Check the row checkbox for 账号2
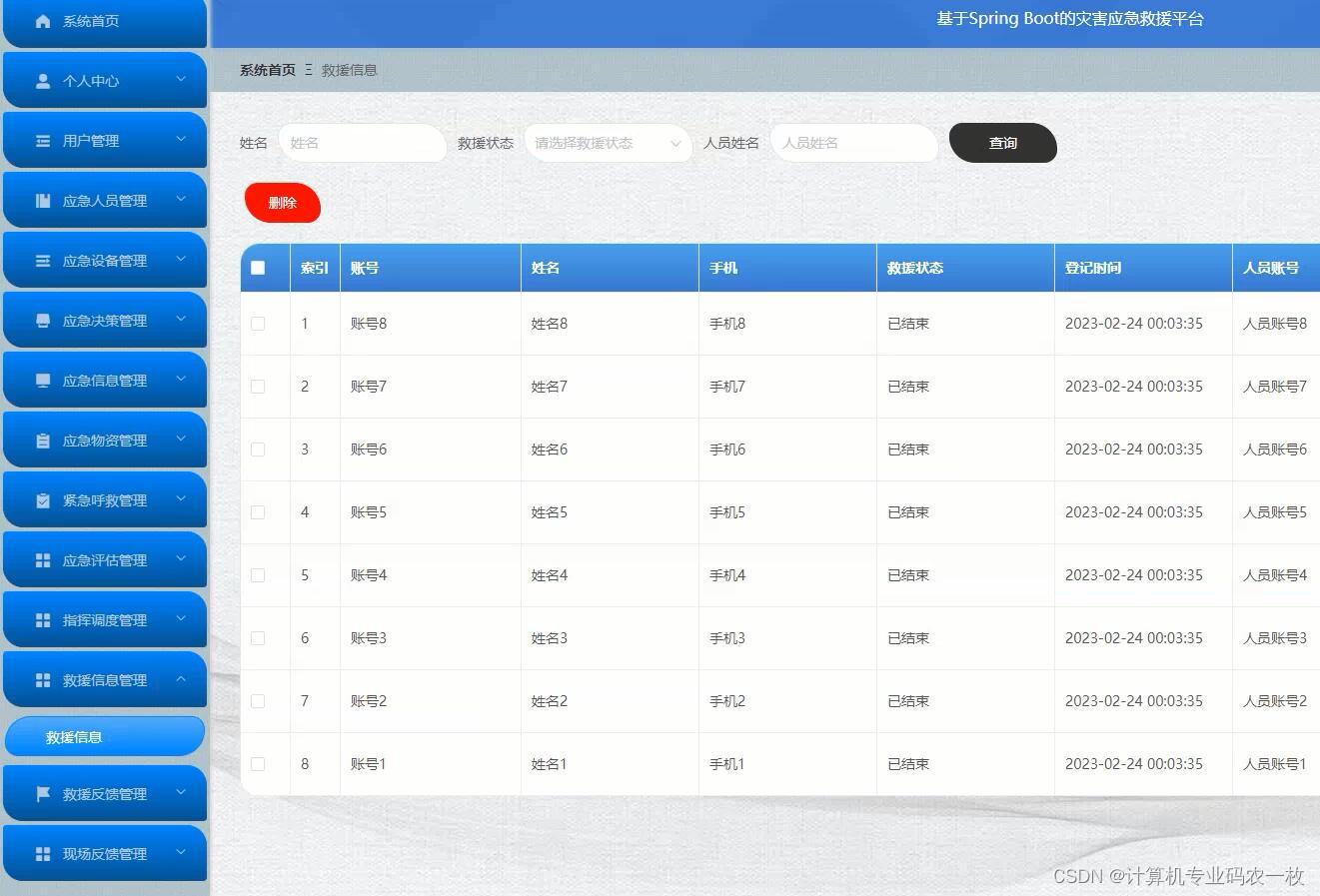 tap(258, 701)
